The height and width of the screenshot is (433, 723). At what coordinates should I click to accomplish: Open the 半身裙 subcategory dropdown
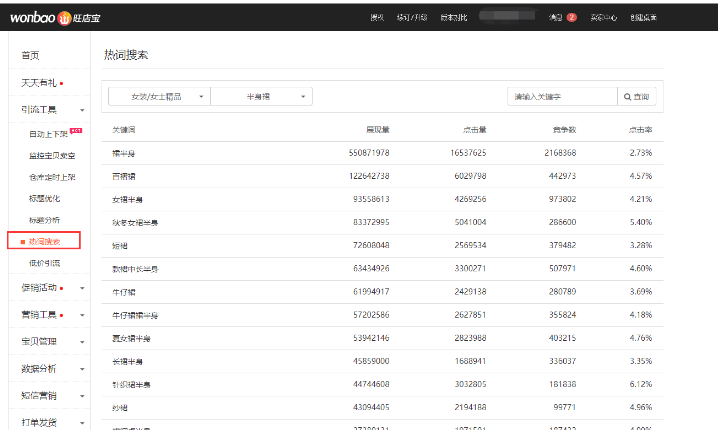point(262,97)
